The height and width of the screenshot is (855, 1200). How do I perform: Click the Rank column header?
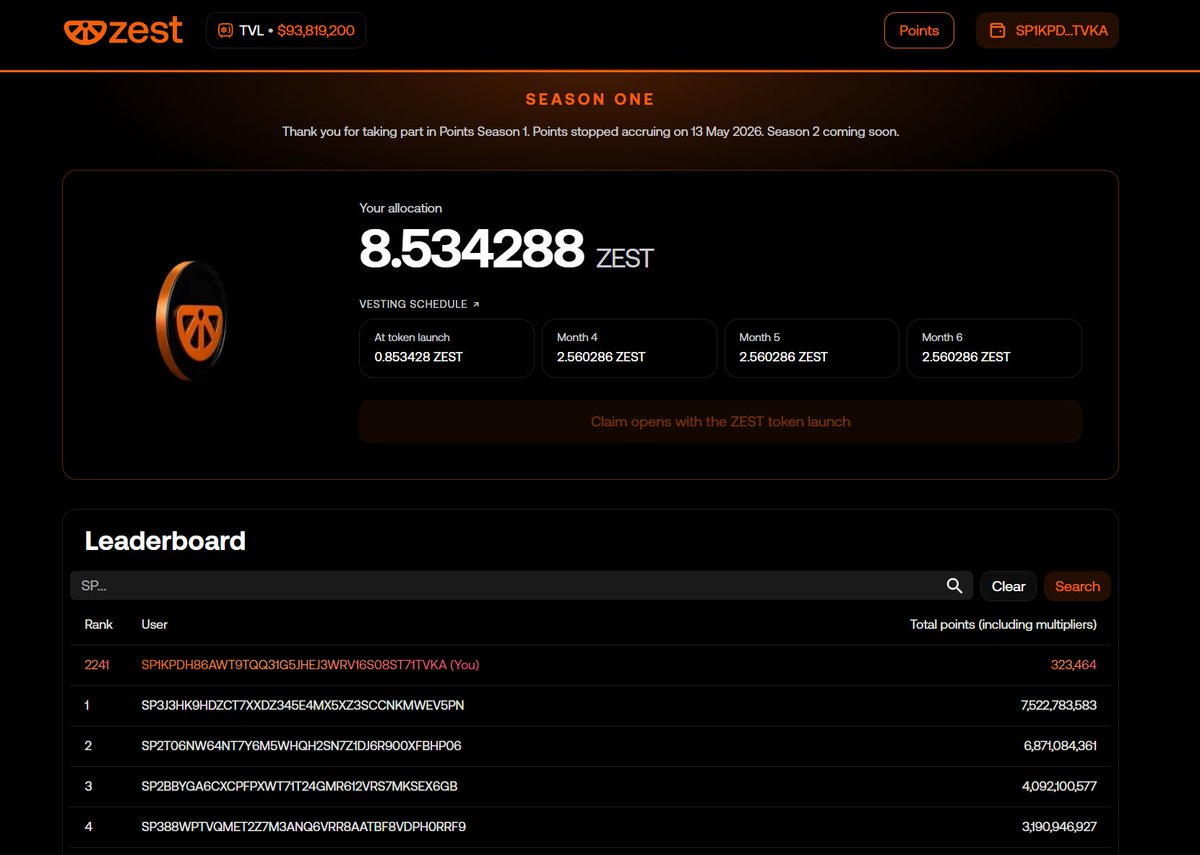[x=99, y=624]
